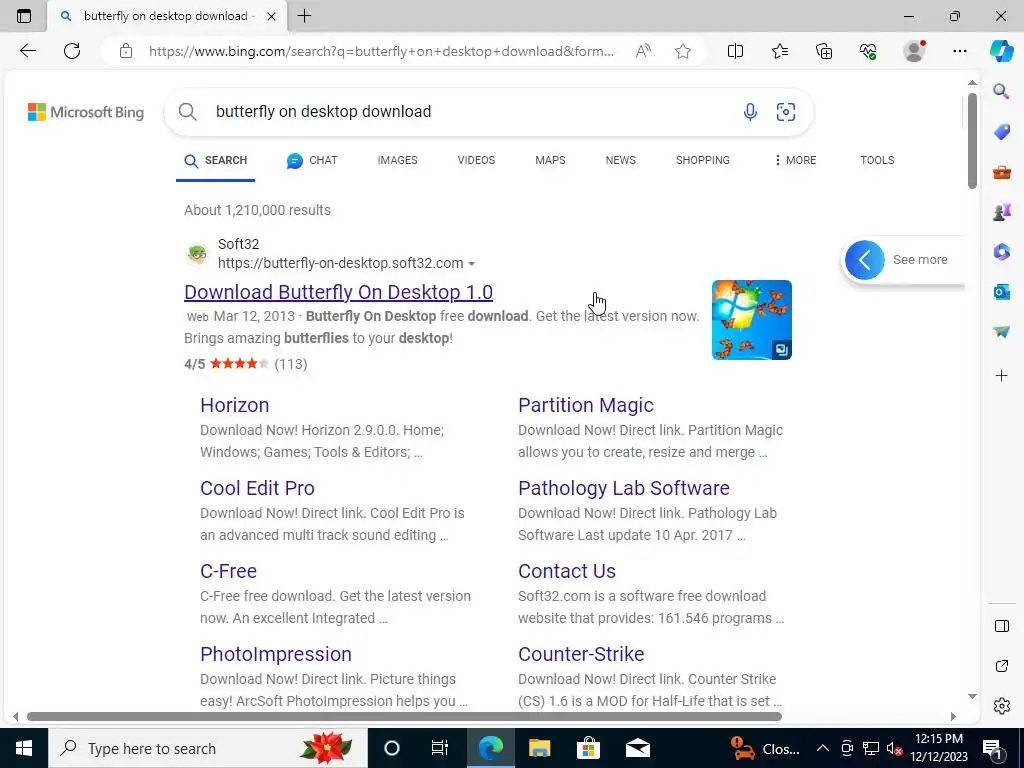Viewport: 1024px width, 768px height.
Task: Switch to the MAPS tab
Action: click(550, 160)
